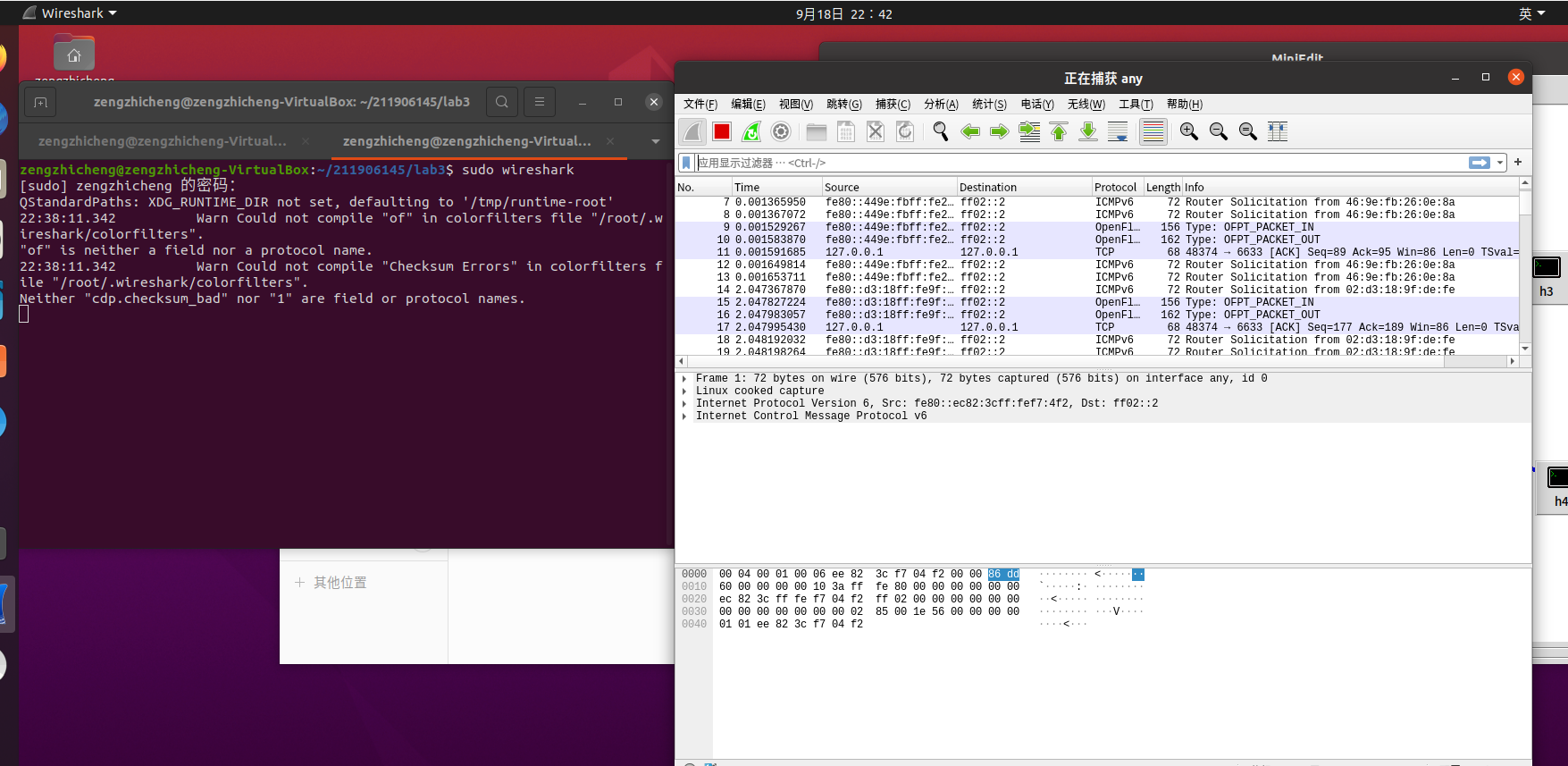Add a display filter button with plus
1568x766 pixels.
coord(1518,162)
